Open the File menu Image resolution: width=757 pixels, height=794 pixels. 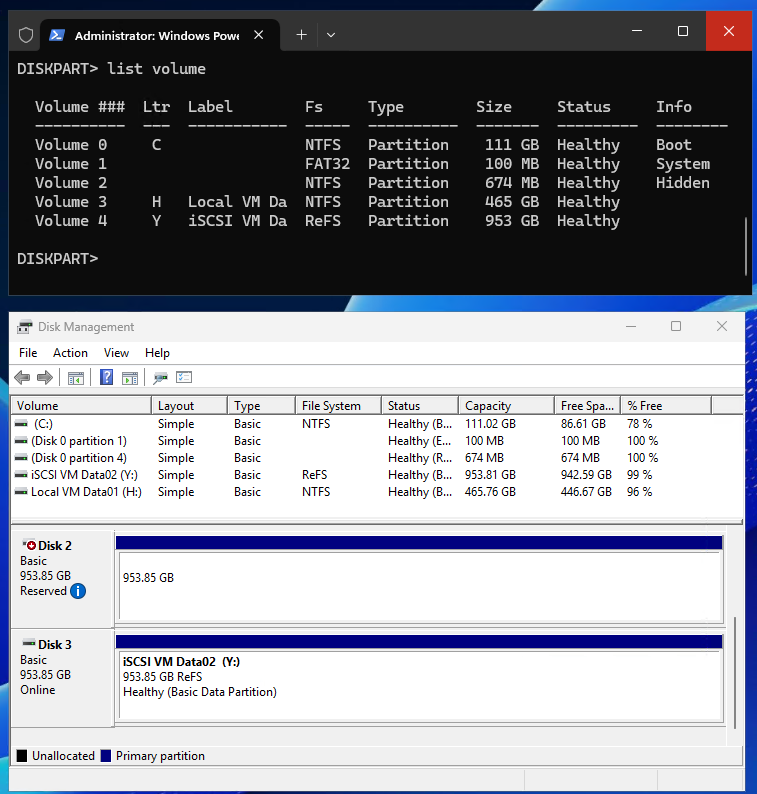pyautogui.click(x=28, y=353)
